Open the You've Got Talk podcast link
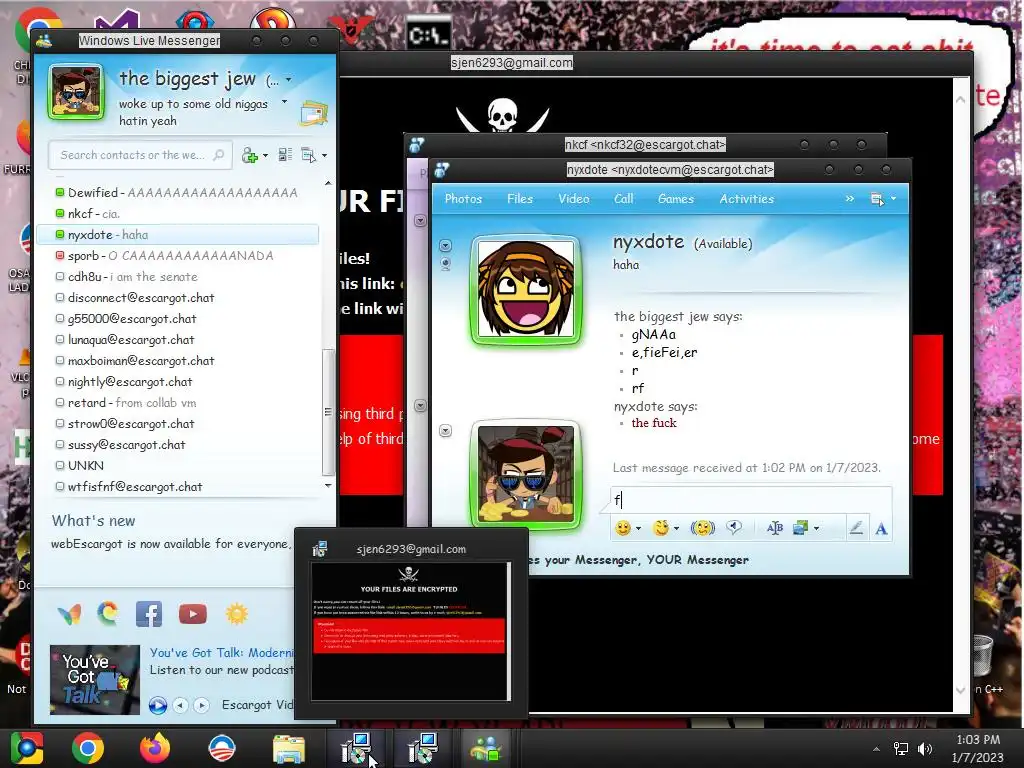1024x768 pixels. [x=222, y=652]
